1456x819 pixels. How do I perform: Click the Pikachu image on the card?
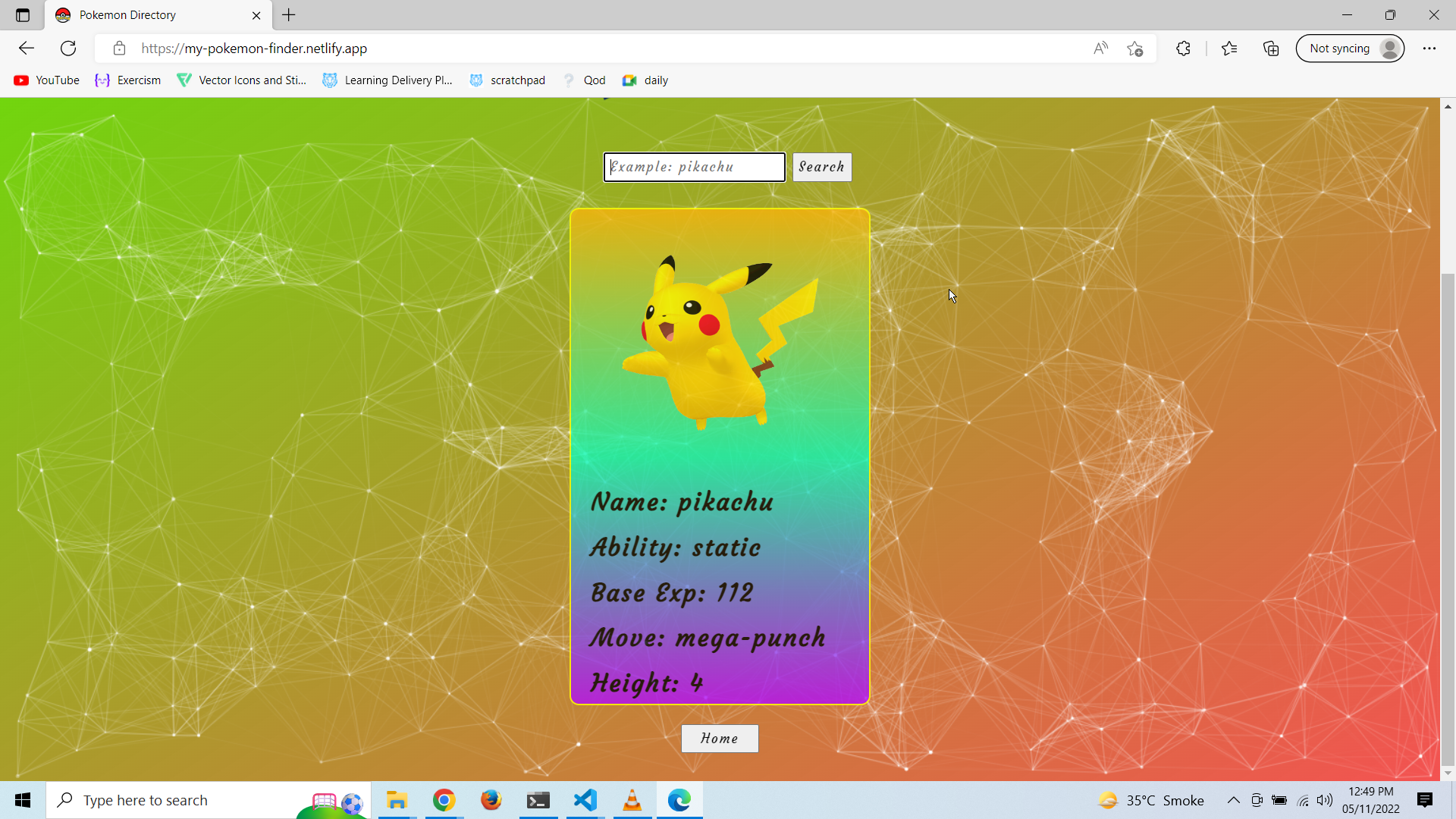click(x=720, y=341)
